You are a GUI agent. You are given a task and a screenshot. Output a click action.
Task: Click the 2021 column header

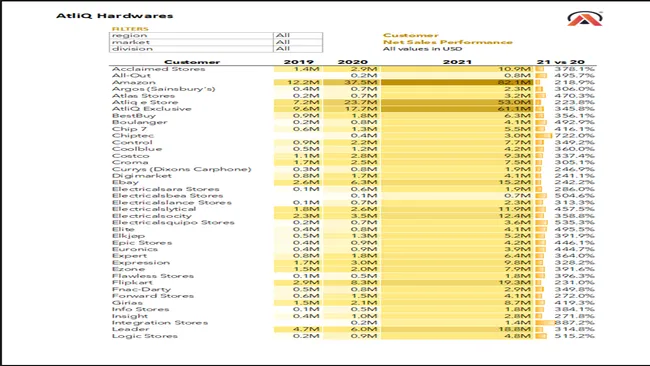457,62
